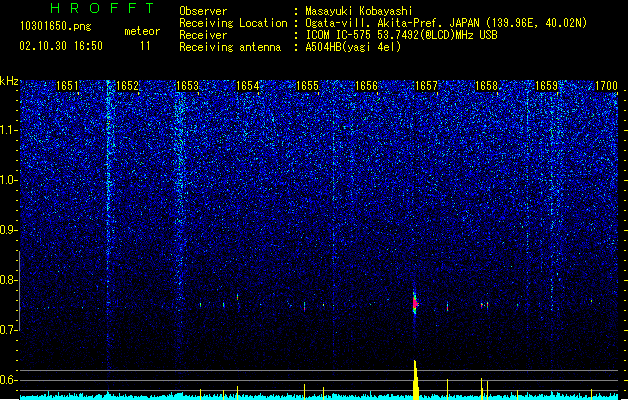The height and width of the screenshot is (400, 629).
Task: Click the 0.9 kHz frequency label
Action: (9, 230)
